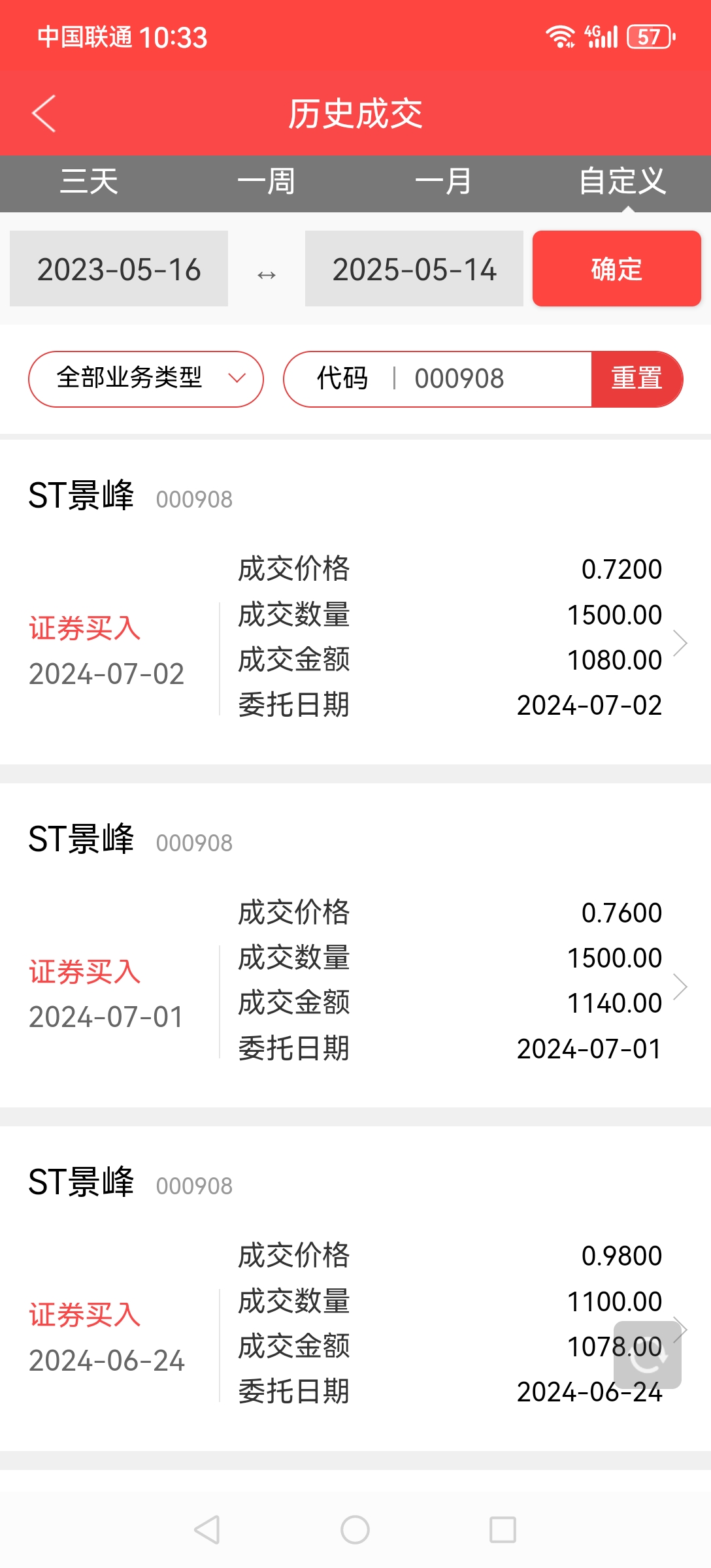Tap the Android back navigation triangle
Screen dimensions: 711x1568
point(207,1529)
